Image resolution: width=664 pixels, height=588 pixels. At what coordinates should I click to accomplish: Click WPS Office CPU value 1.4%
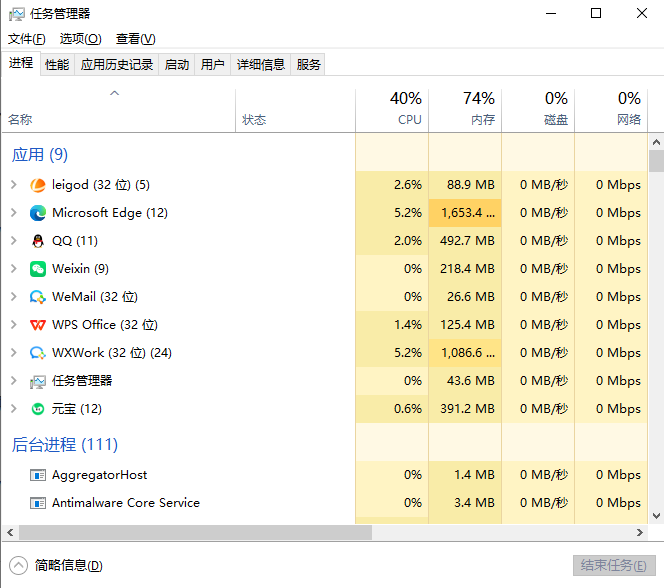pos(408,325)
